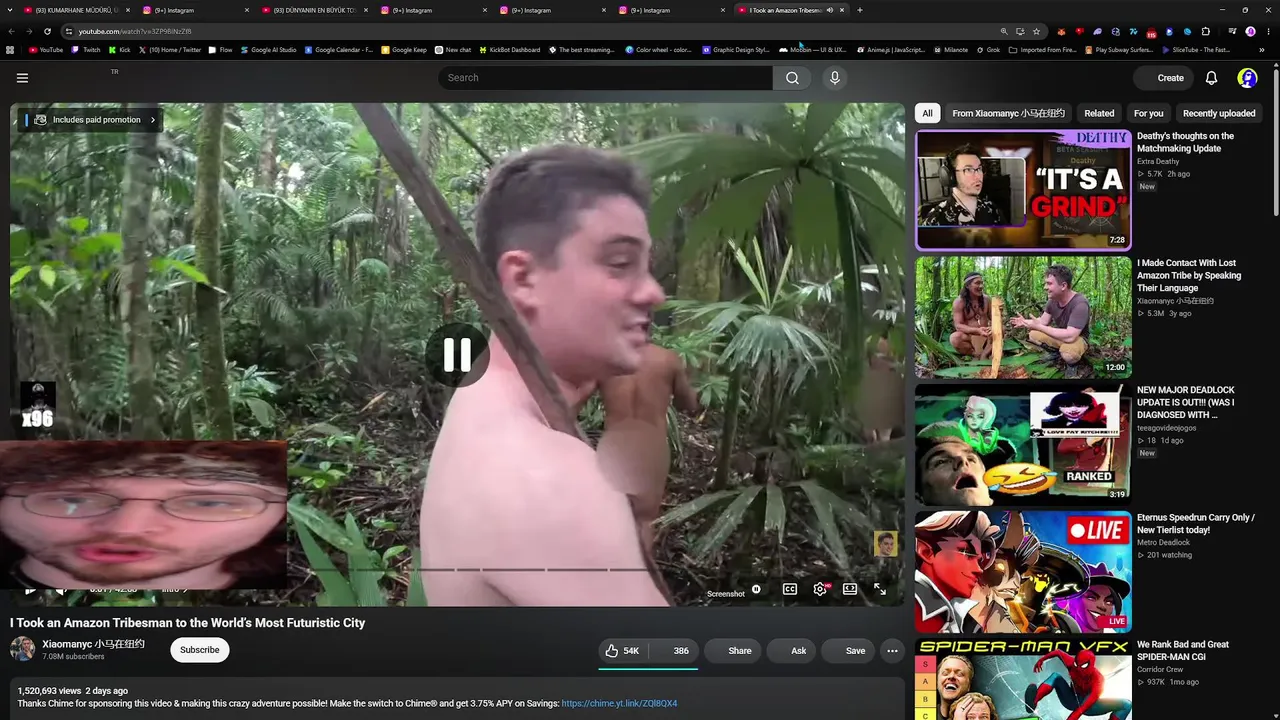The image size is (1280, 720).
Task: Expand the Includes paid promotion notice
Action: 95,120
